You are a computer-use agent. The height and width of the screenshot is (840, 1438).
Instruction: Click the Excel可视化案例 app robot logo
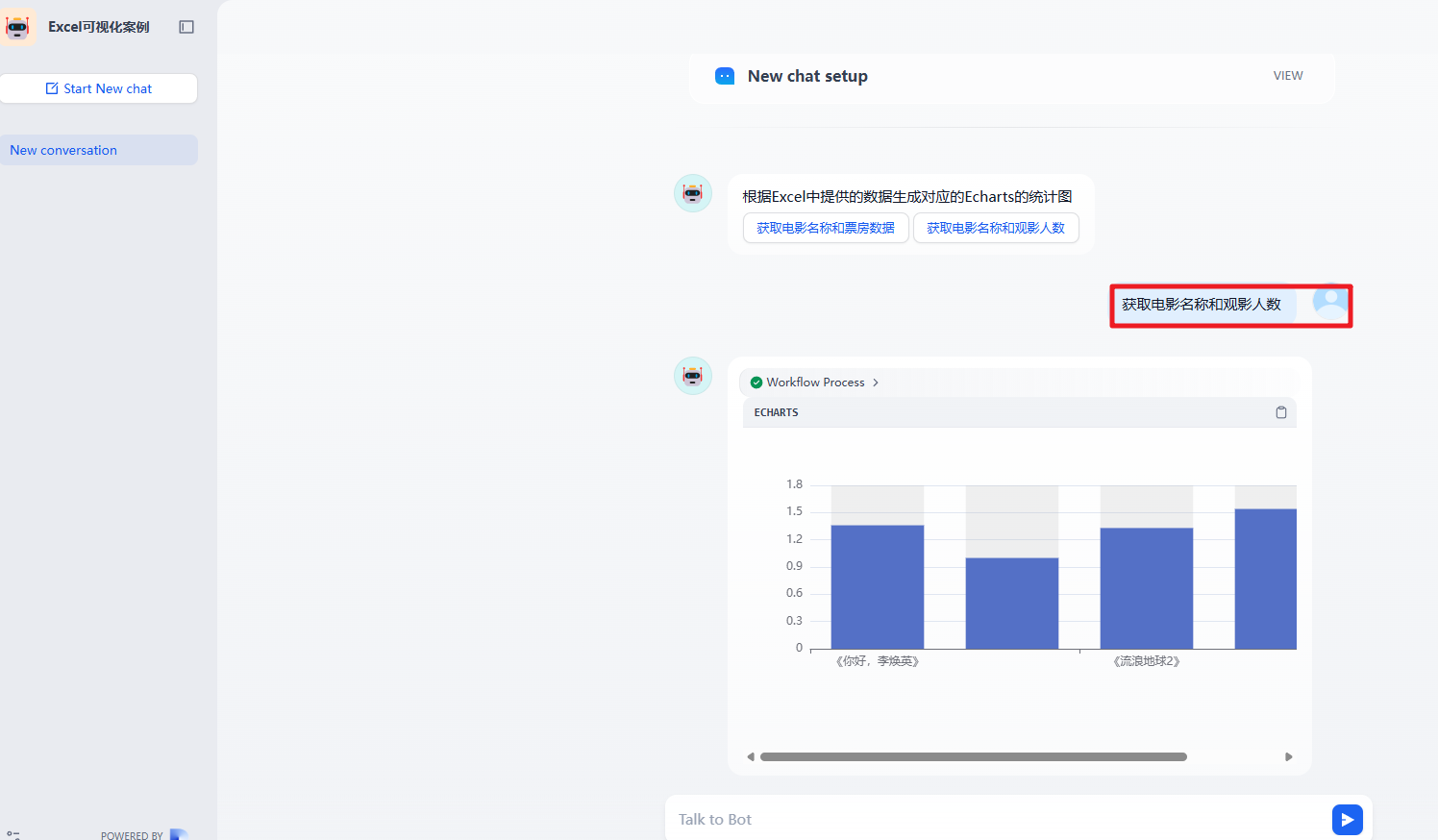18,27
